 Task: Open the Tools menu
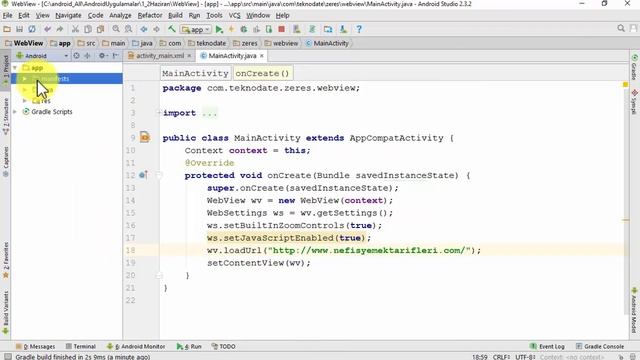[x=214, y=15]
